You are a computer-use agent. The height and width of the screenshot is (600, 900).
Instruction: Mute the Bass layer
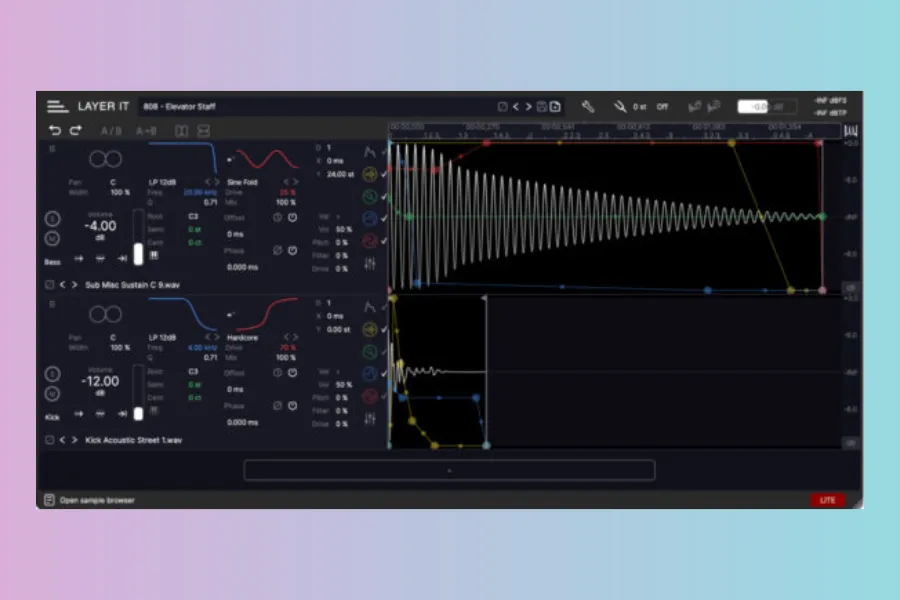pos(52,237)
